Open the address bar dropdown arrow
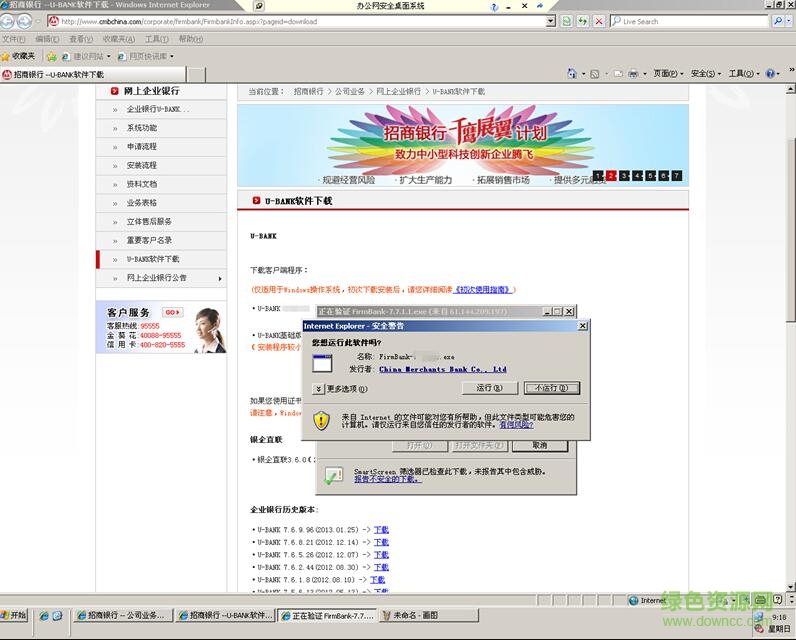796x640 pixels. [x=551, y=21]
